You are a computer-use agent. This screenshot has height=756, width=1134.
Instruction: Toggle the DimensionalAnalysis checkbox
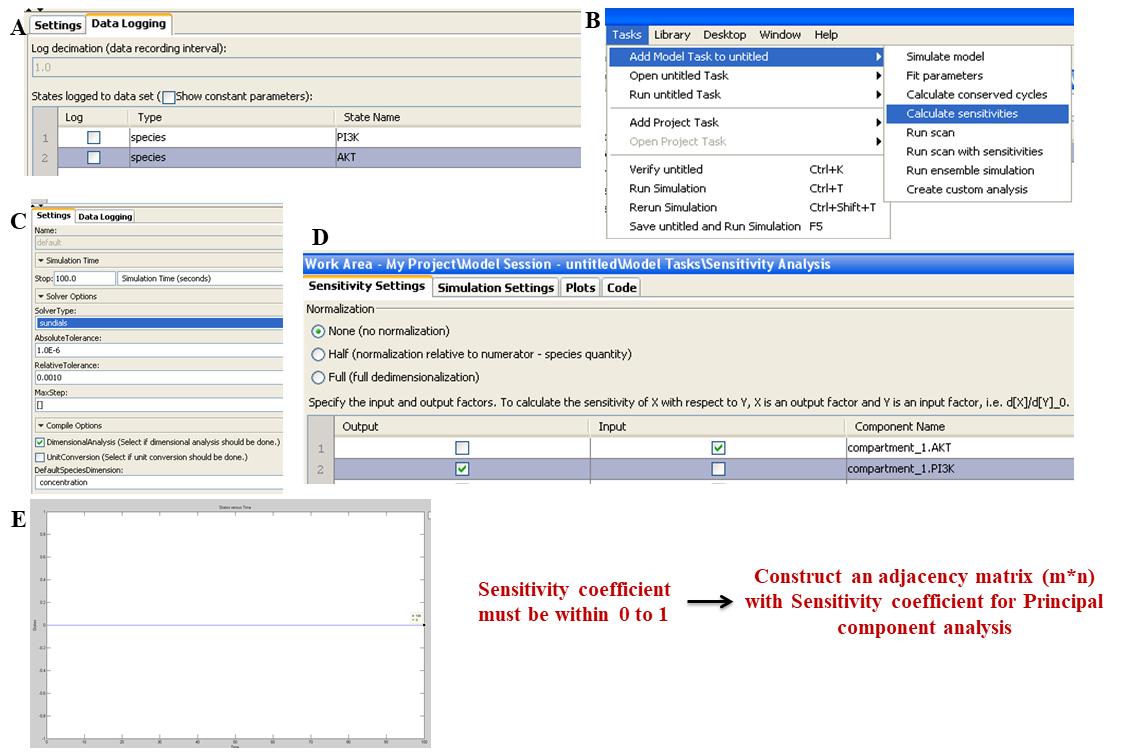[x=40, y=442]
